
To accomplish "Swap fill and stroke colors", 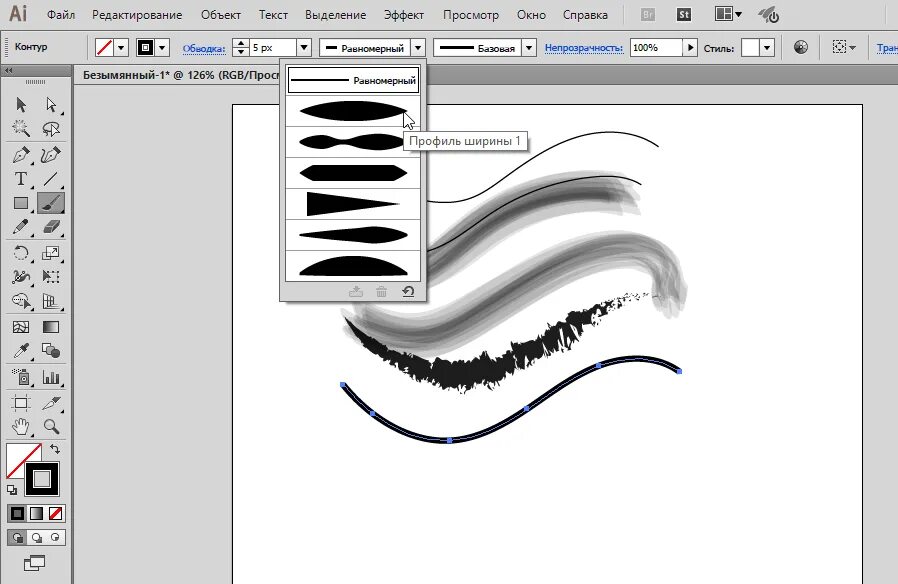I will click(57, 449).
